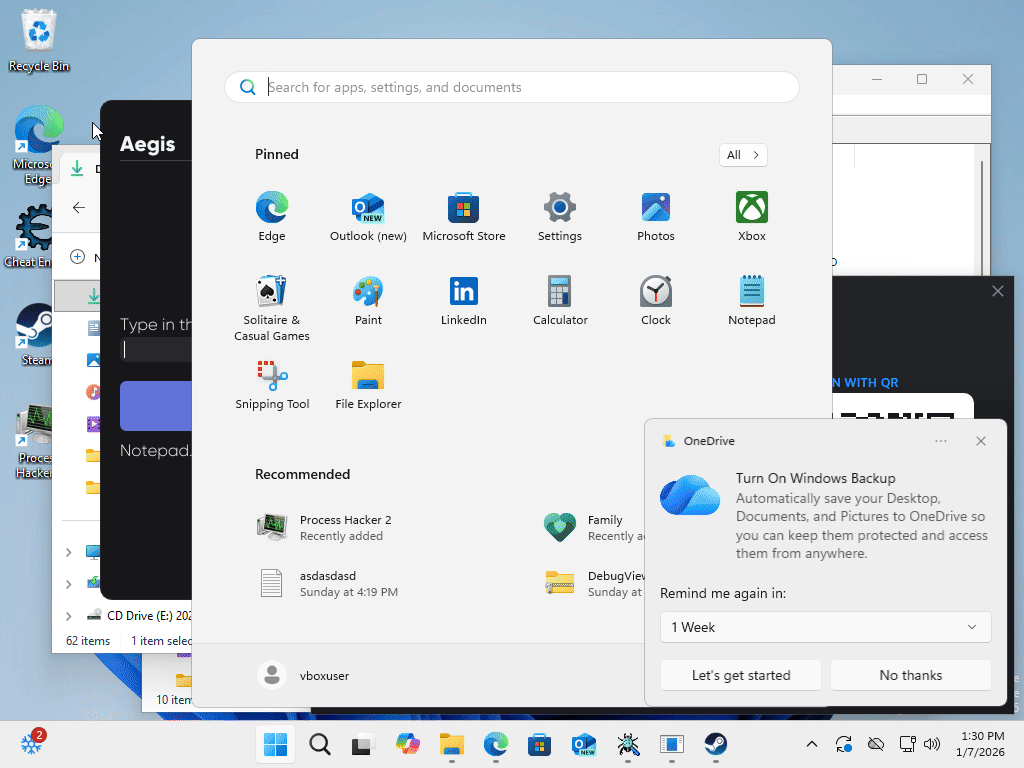1024x768 pixels.
Task: Click the New plus button in File Explorer
Action: (78, 257)
